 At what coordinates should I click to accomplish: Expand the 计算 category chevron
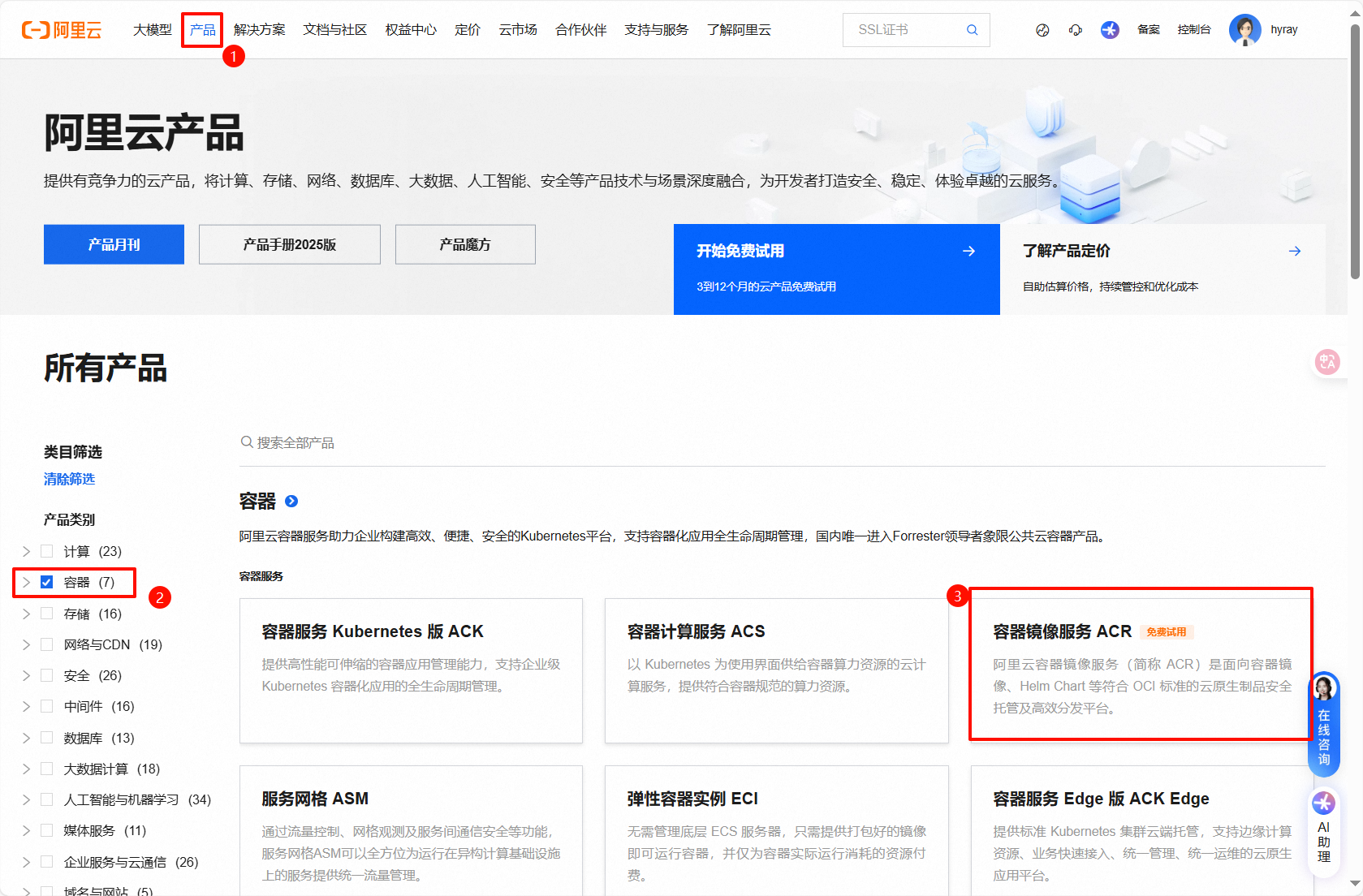coord(26,551)
